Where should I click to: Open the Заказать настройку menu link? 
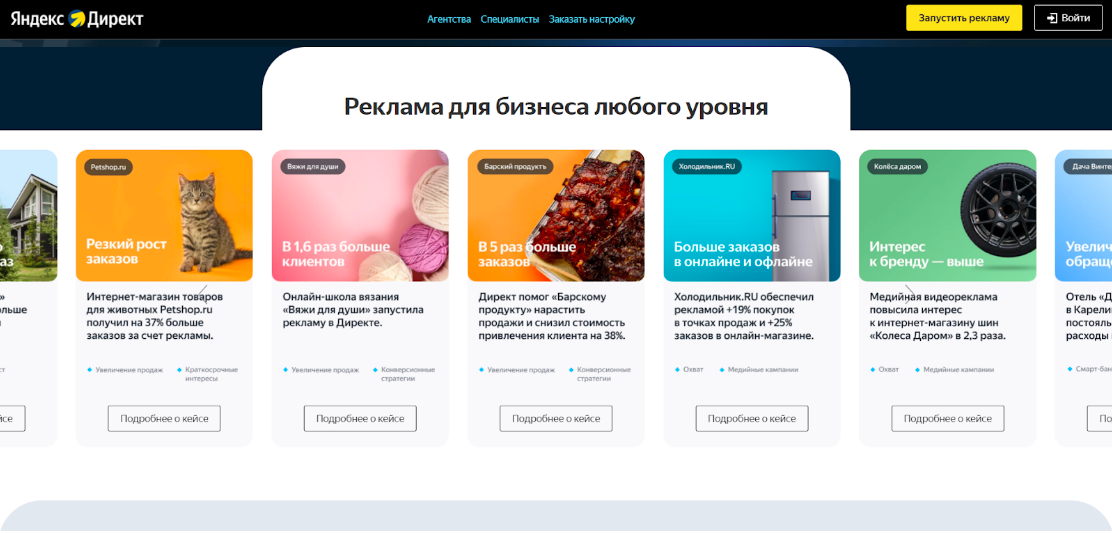pyautogui.click(x=591, y=19)
